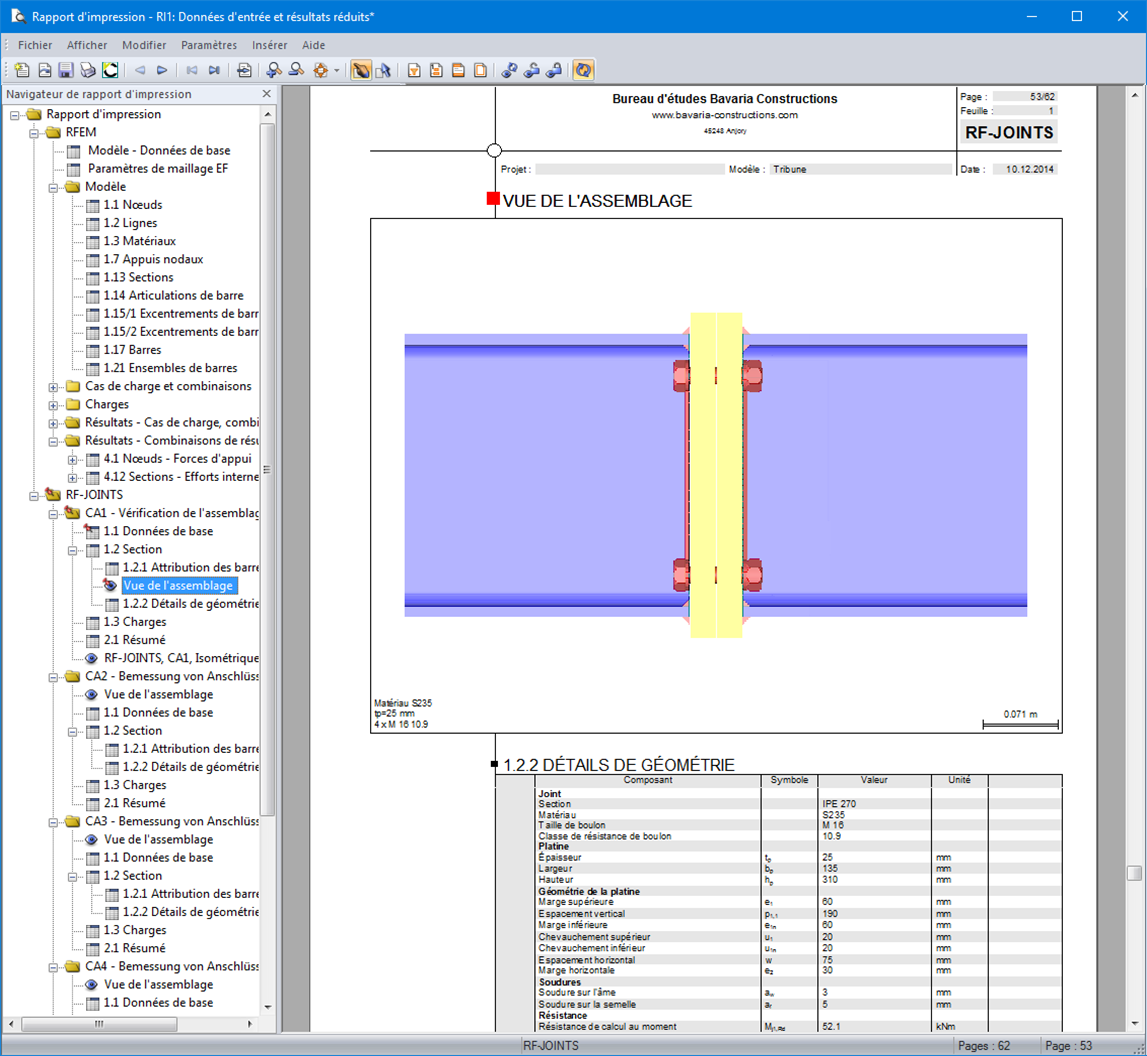Open the Modifier menu

(x=144, y=45)
